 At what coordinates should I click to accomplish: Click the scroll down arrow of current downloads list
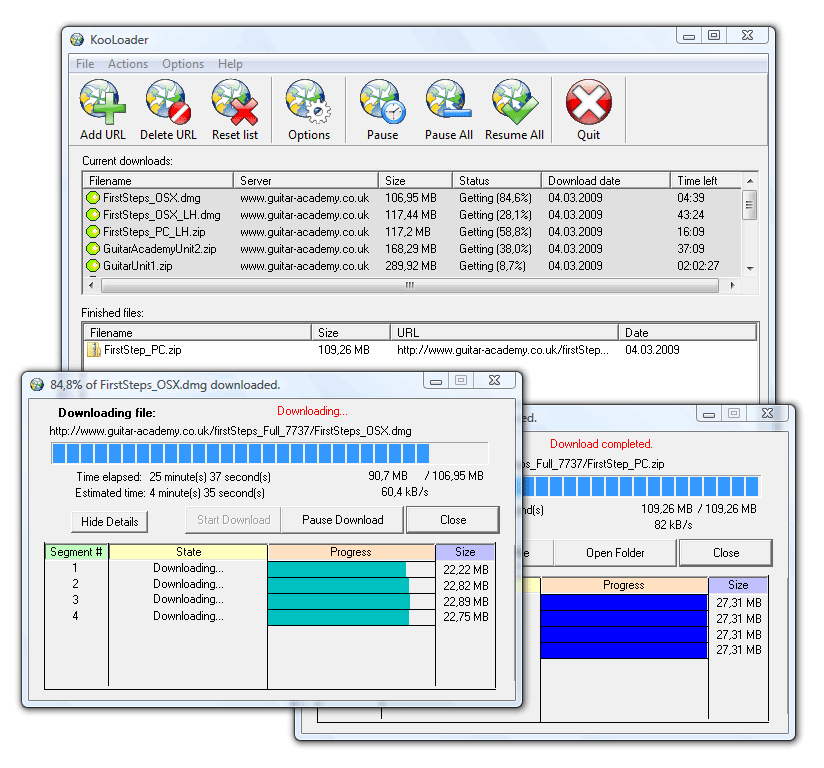[750, 269]
